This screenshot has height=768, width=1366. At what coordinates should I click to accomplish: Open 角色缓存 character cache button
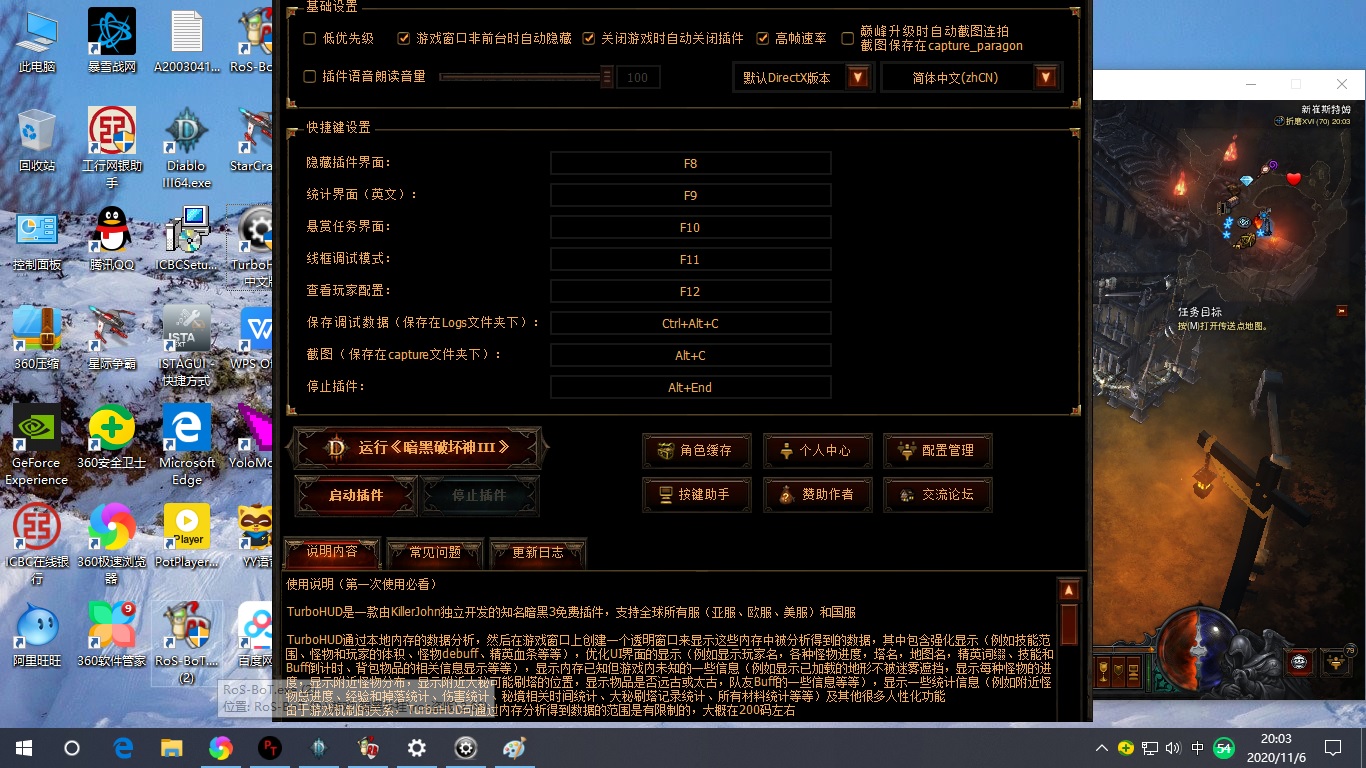(696, 451)
